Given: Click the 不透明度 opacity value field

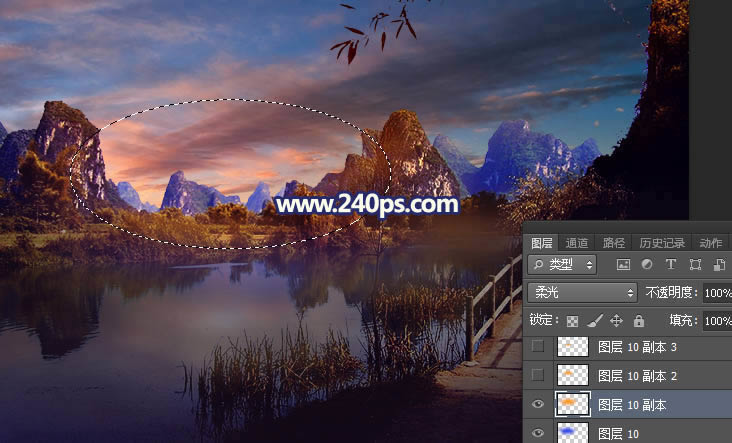Looking at the screenshot, I should tap(717, 293).
